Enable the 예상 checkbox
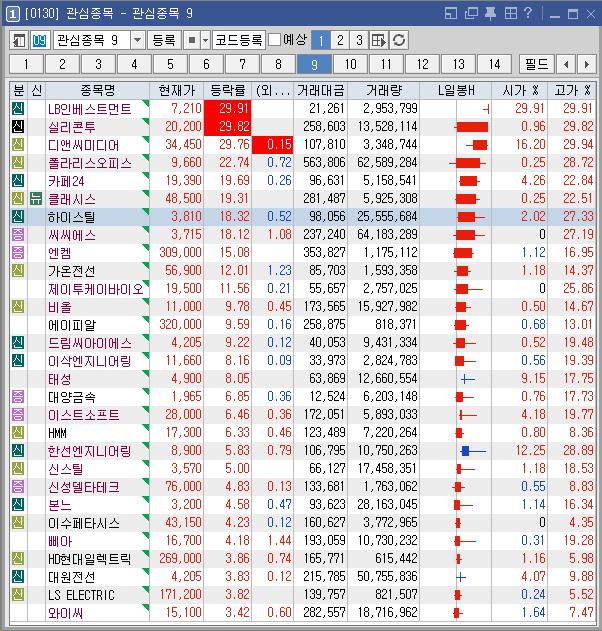 [x=274, y=39]
